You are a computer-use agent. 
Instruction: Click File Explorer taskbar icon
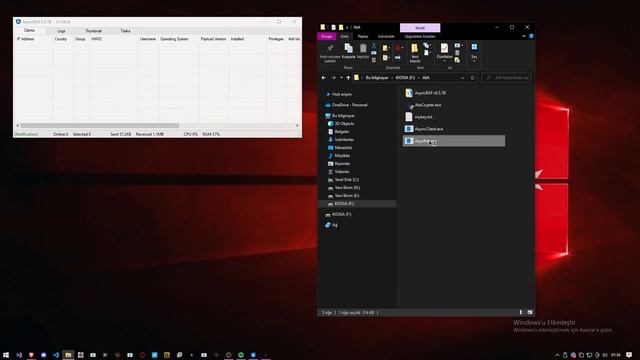[68, 355]
